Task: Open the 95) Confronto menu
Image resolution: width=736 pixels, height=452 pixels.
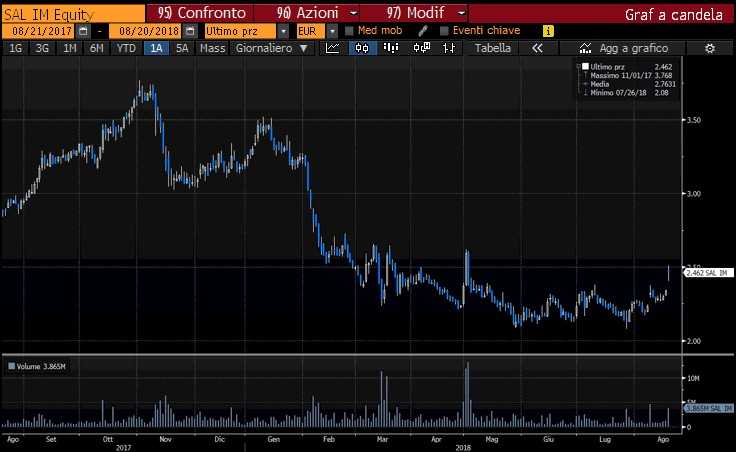Action: (201, 13)
